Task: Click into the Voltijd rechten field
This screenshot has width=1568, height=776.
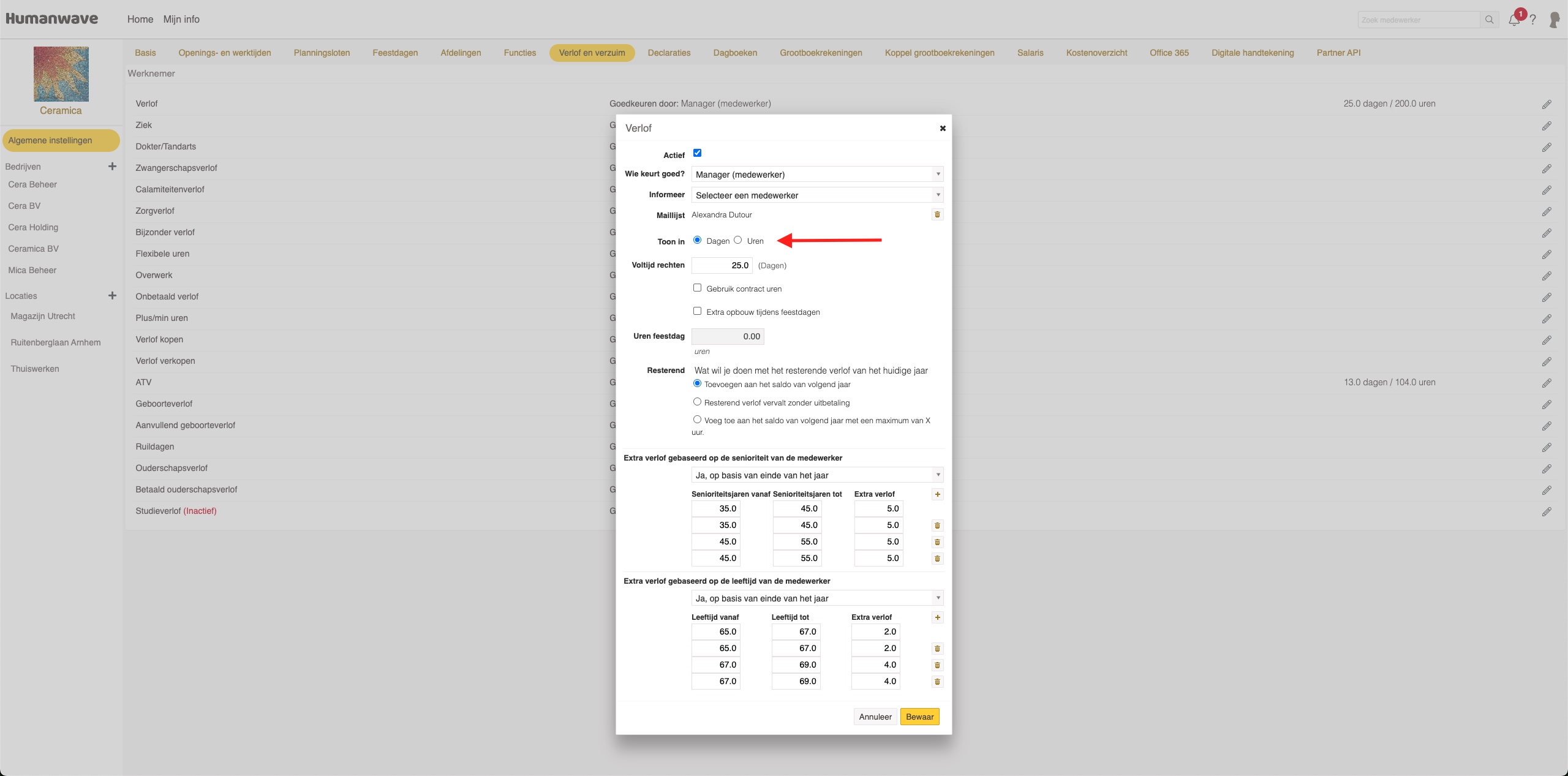Action: coord(722,265)
